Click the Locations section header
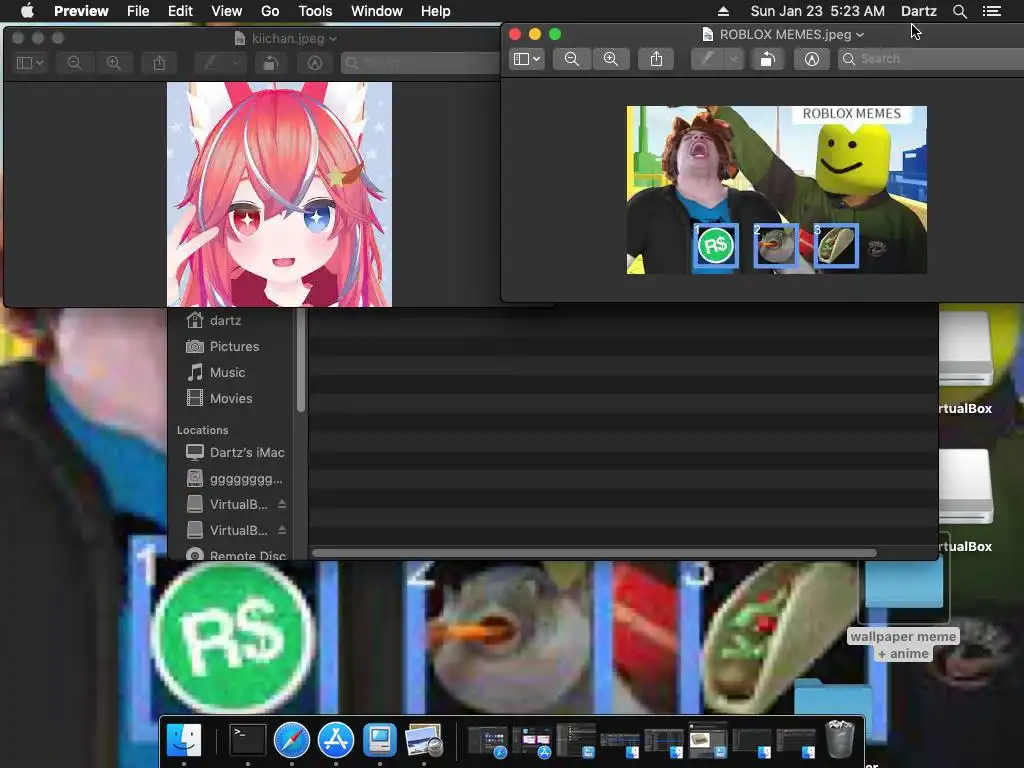This screenshot has height=768, width=1024. click(x=202, y=430)
